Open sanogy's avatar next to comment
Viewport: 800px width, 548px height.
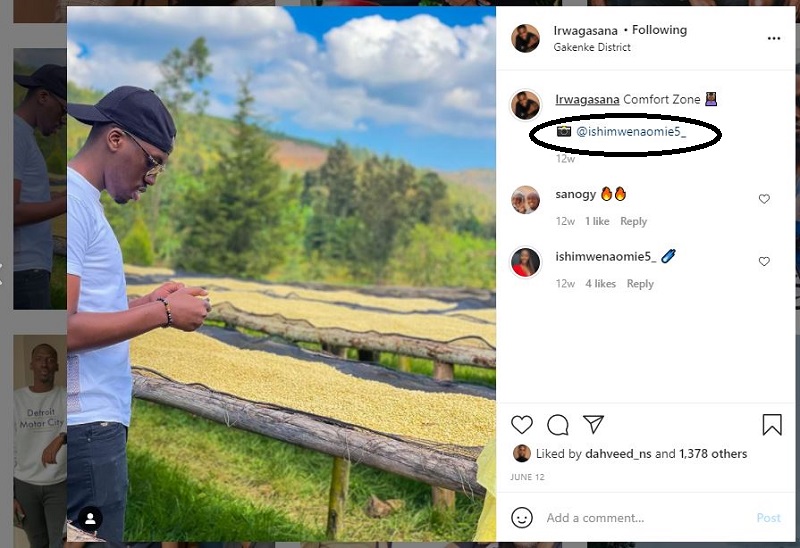click(x=526, y=200)
